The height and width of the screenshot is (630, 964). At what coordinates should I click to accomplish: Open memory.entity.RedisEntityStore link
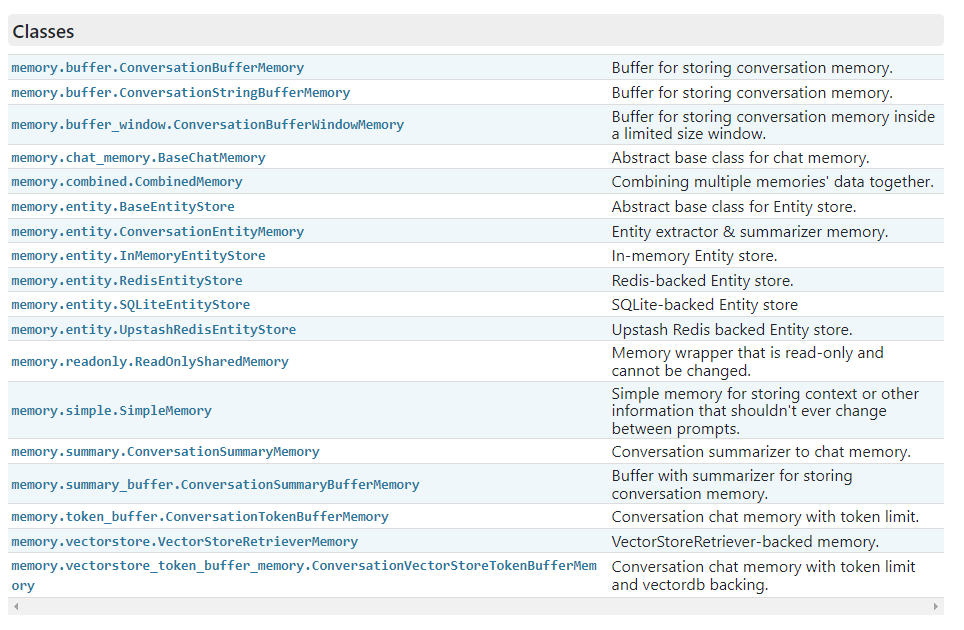127,281
